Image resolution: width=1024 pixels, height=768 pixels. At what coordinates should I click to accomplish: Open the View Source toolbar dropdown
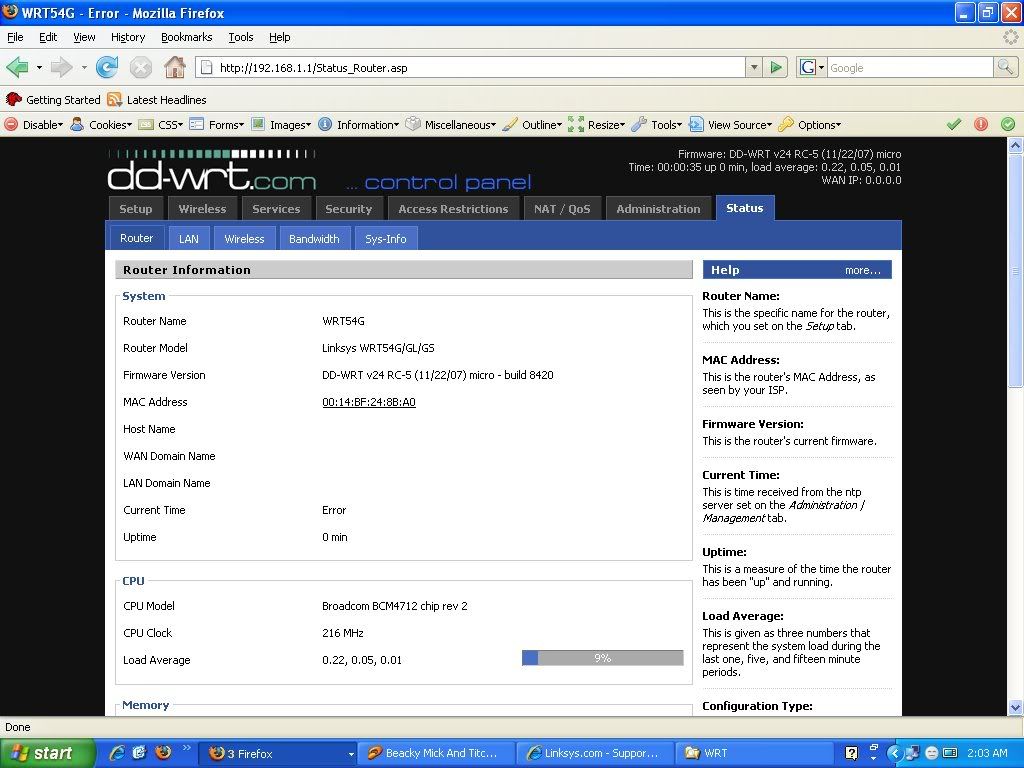(731, 125)
